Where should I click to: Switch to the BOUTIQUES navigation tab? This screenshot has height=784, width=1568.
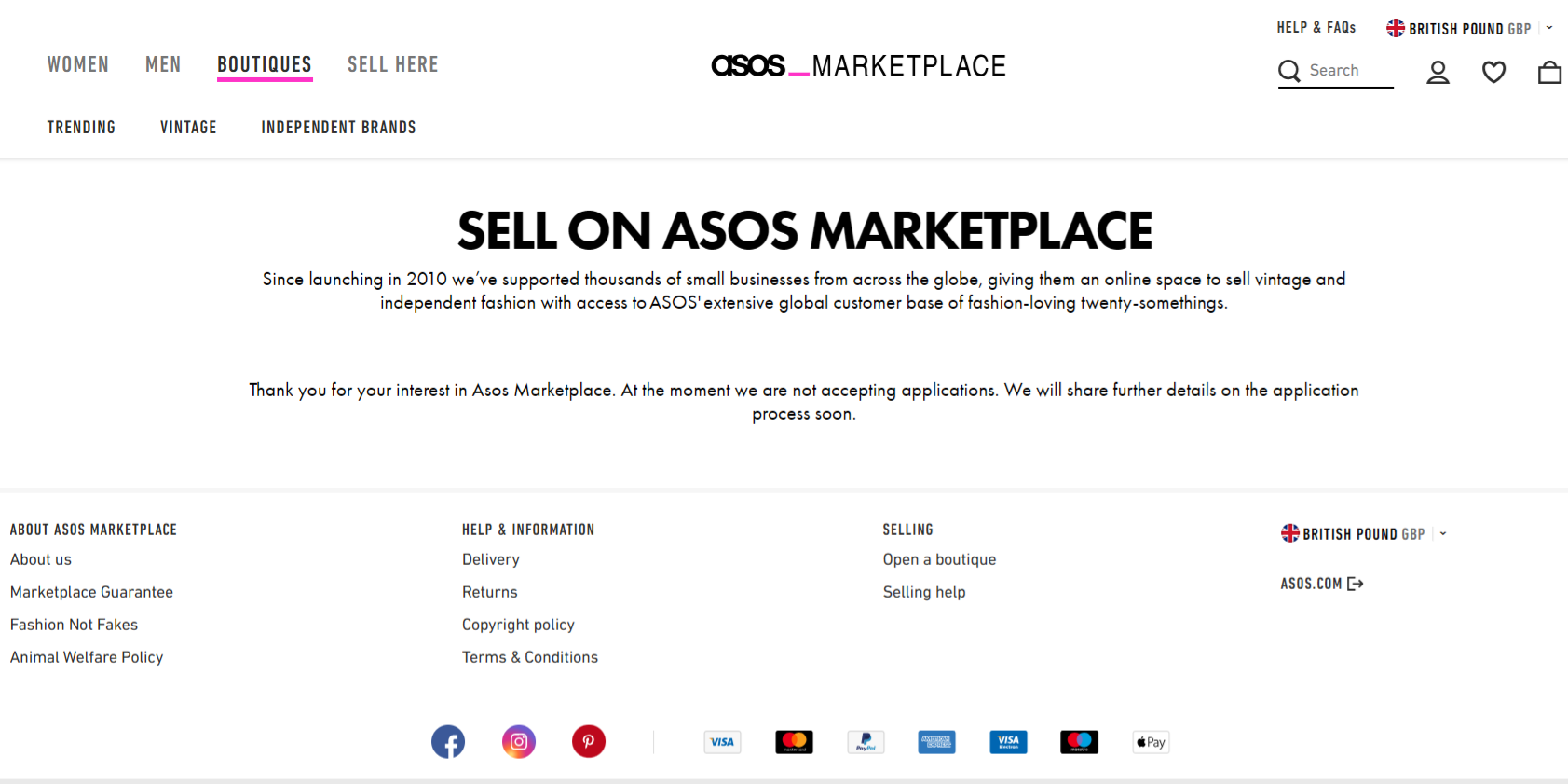[265, 63]
